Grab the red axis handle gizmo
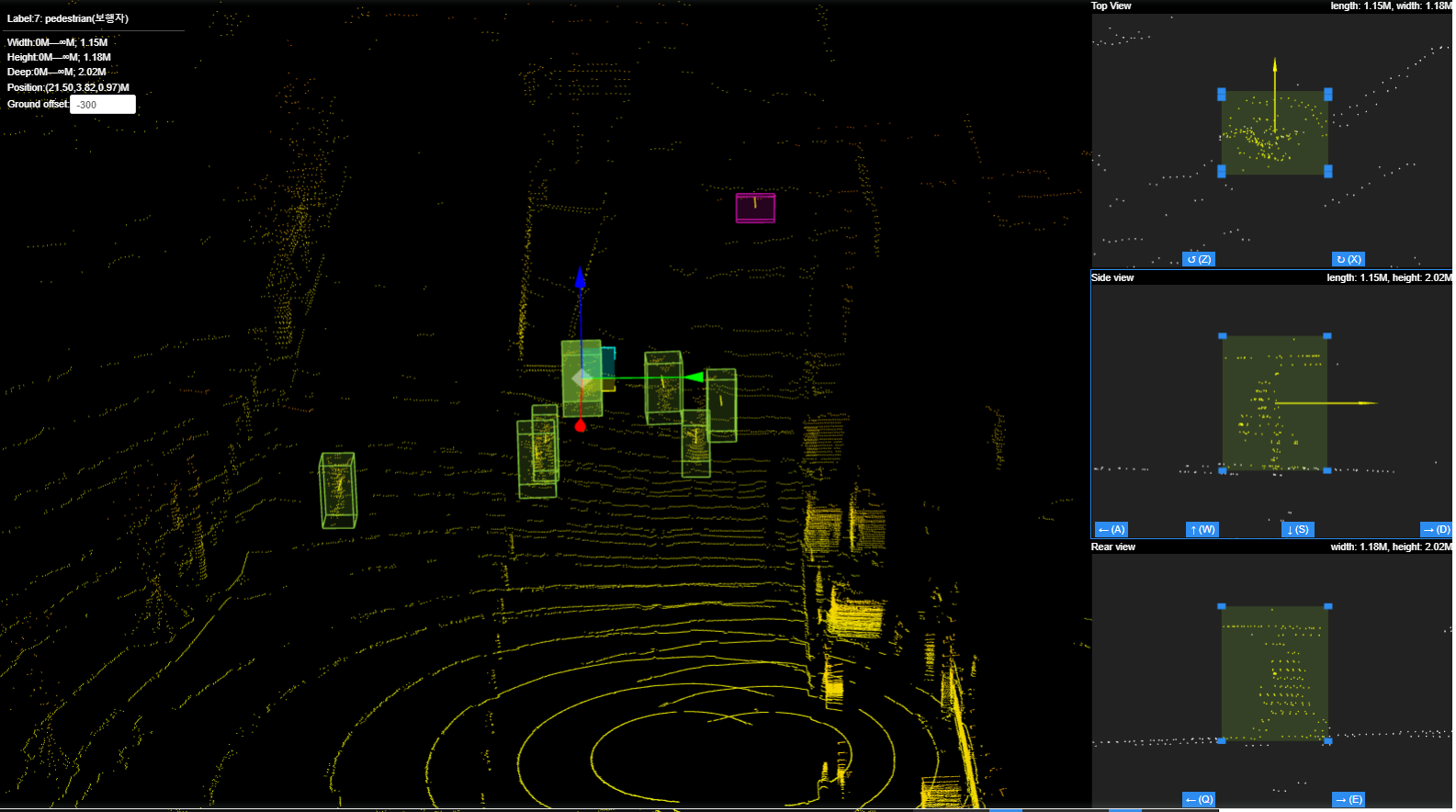This screenshot has width=1456, height=812. (580, 425)
